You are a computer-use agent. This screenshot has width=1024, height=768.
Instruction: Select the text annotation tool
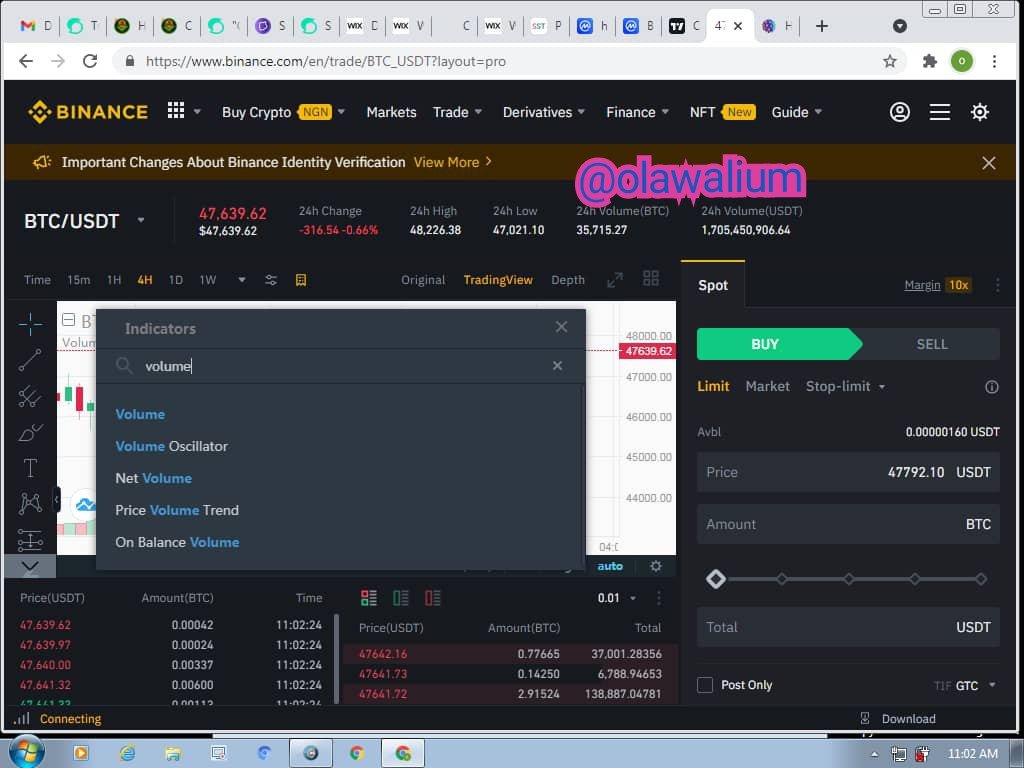30,468
